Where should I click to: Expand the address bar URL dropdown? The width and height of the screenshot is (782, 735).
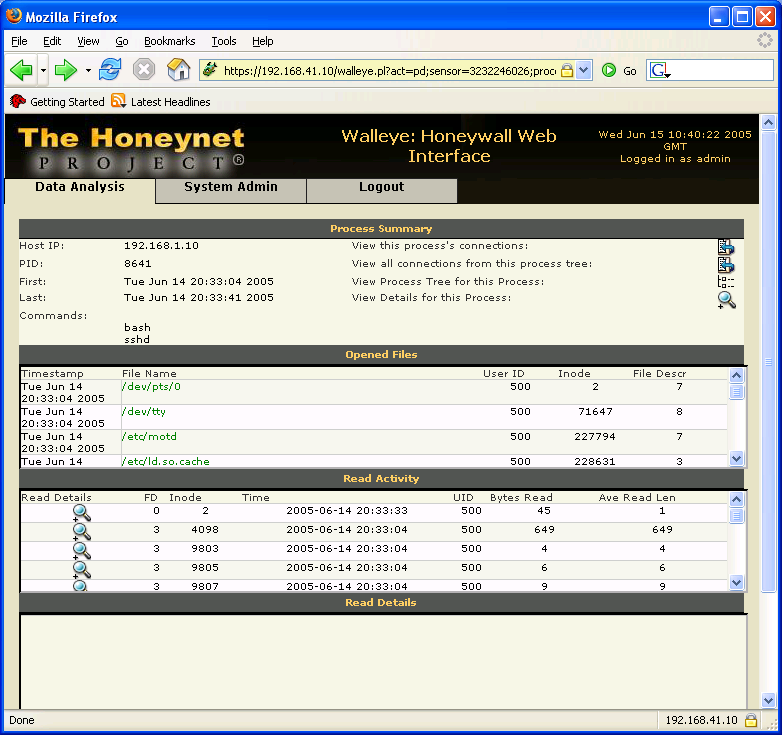click(x=584, y=70)
